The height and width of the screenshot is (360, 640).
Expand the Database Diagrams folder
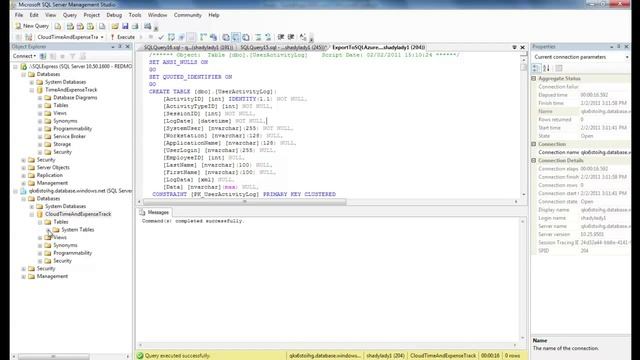40,98
